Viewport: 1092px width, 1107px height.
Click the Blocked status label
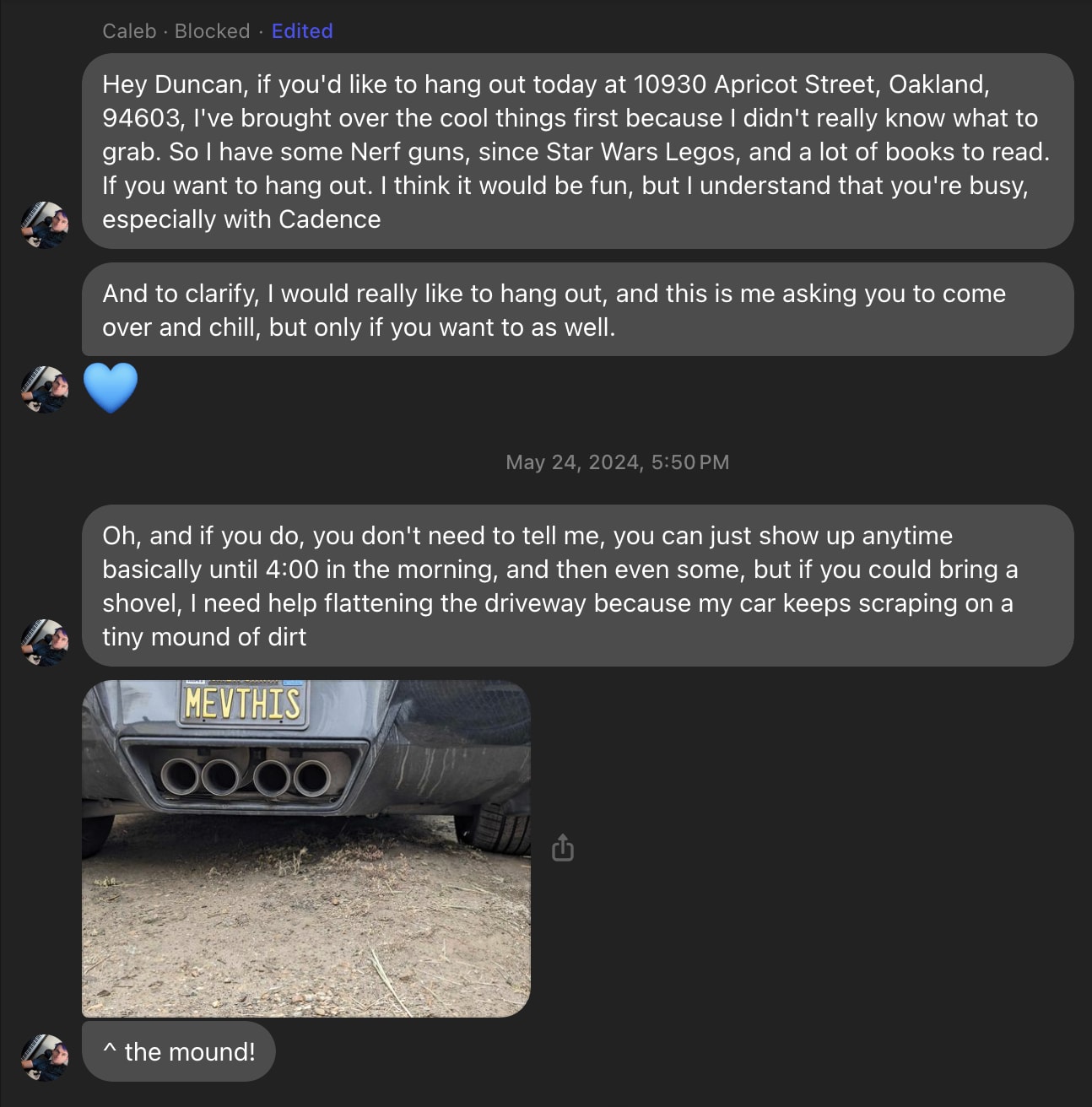click(212, 31)
